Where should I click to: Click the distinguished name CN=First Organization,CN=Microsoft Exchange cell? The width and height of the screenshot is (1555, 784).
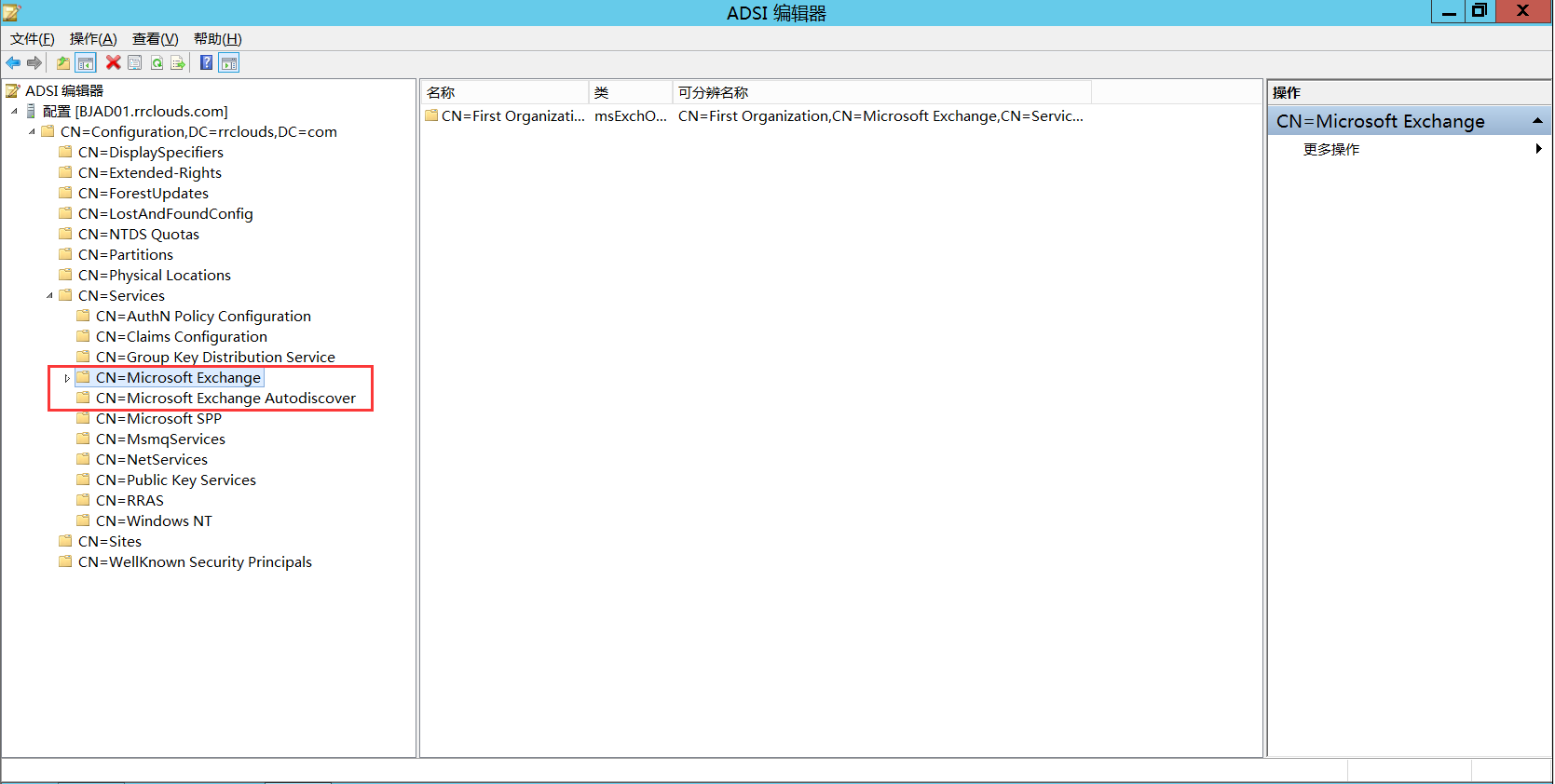point(880,115)
